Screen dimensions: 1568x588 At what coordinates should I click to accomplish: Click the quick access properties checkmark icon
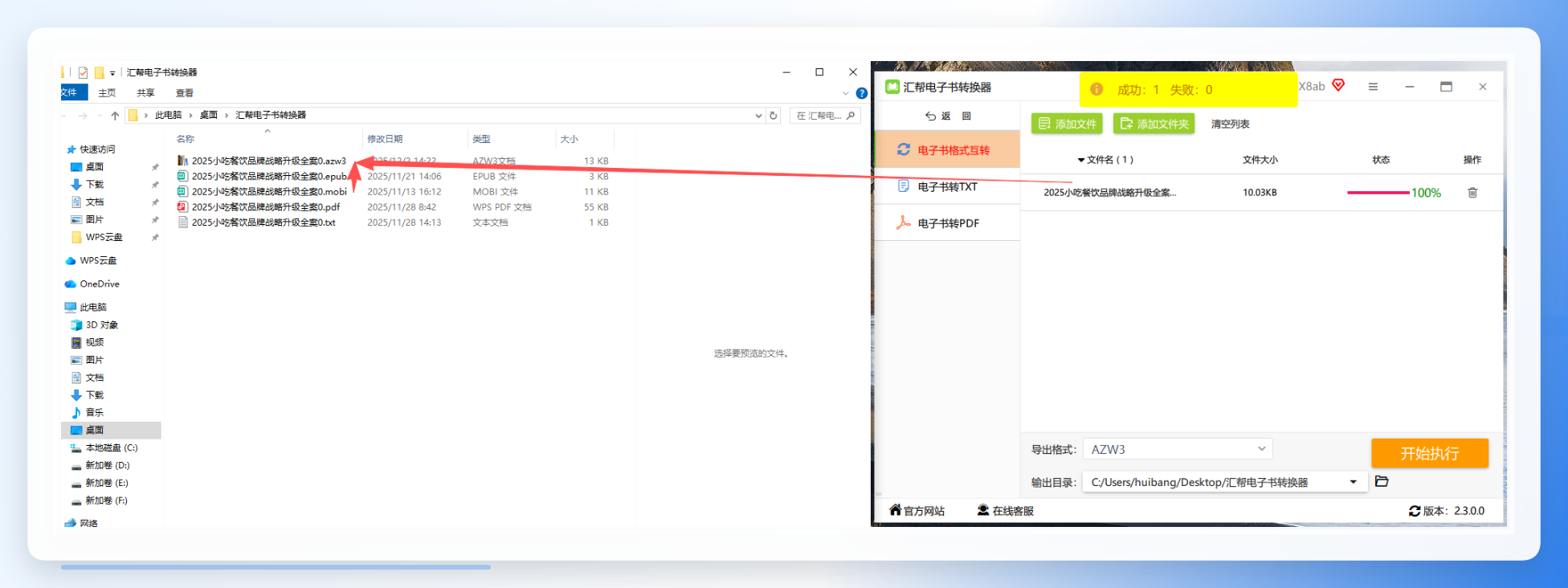(x=83, y=72)
